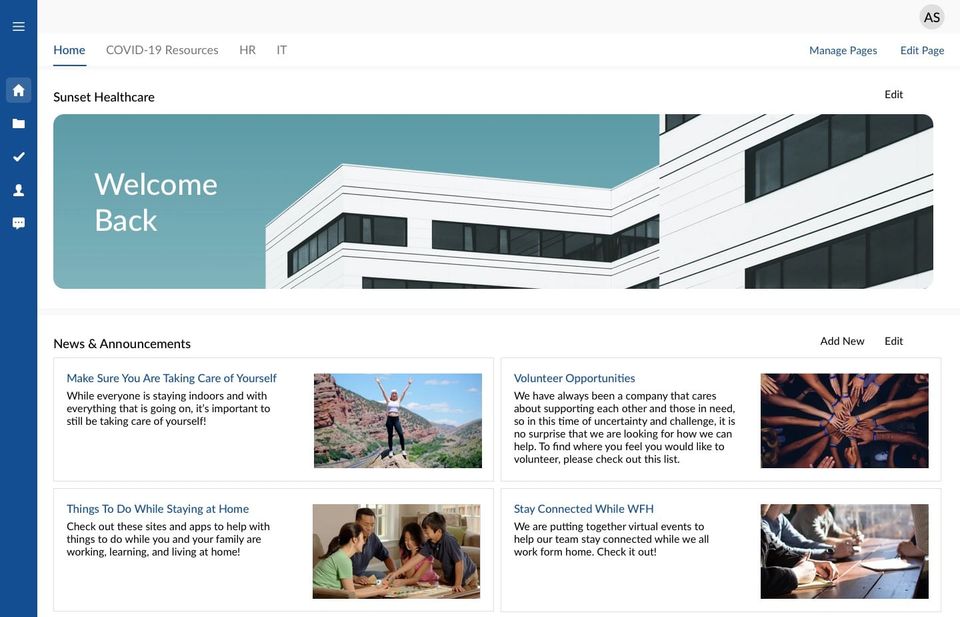Click the text 'please check out this list'
The width and height of the screenshot is (960, 617).
click(621, 459)
